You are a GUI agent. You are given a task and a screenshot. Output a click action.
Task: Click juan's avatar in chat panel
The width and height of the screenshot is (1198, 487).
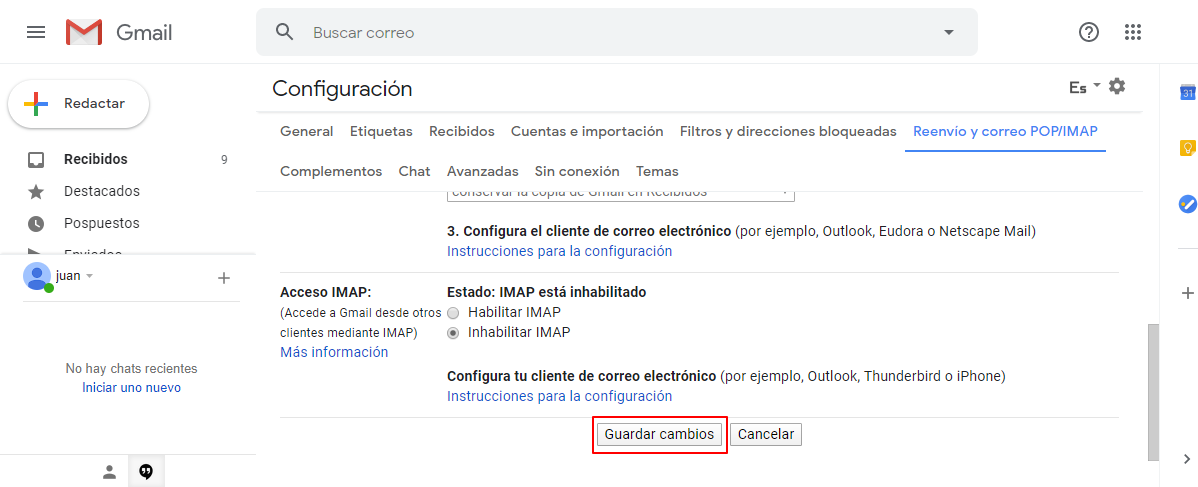(x=37, y=277)
